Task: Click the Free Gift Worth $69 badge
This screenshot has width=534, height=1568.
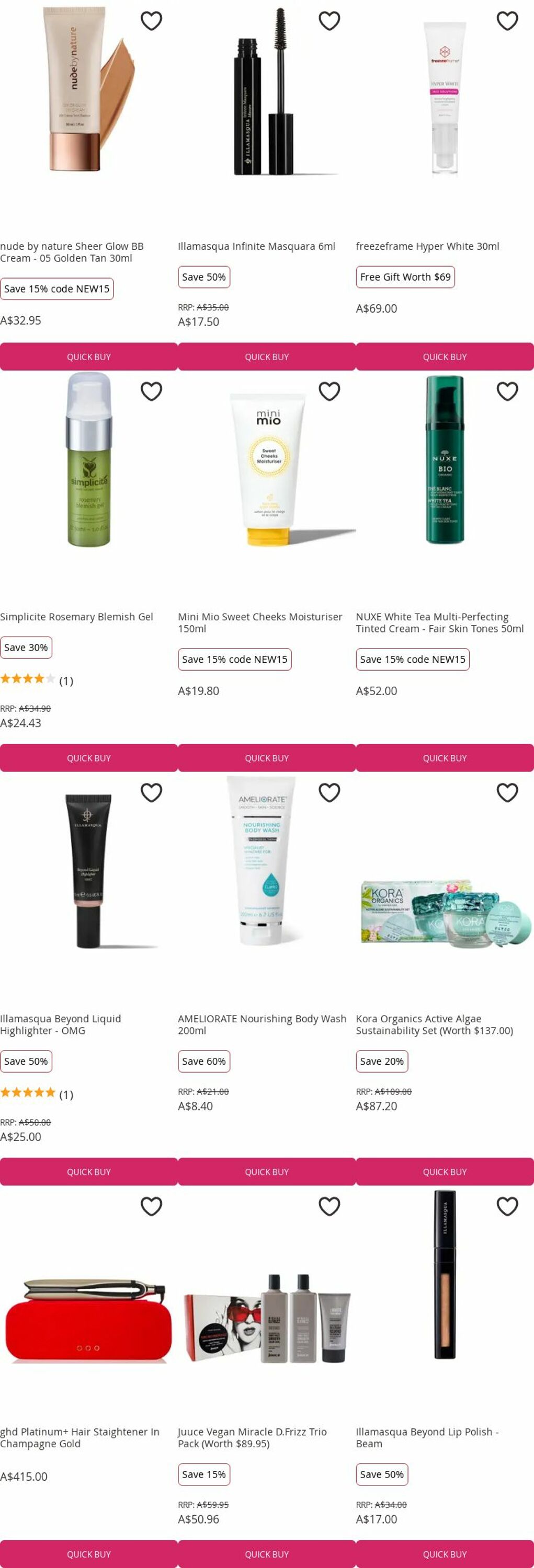Action: click(x=405, y=277)
